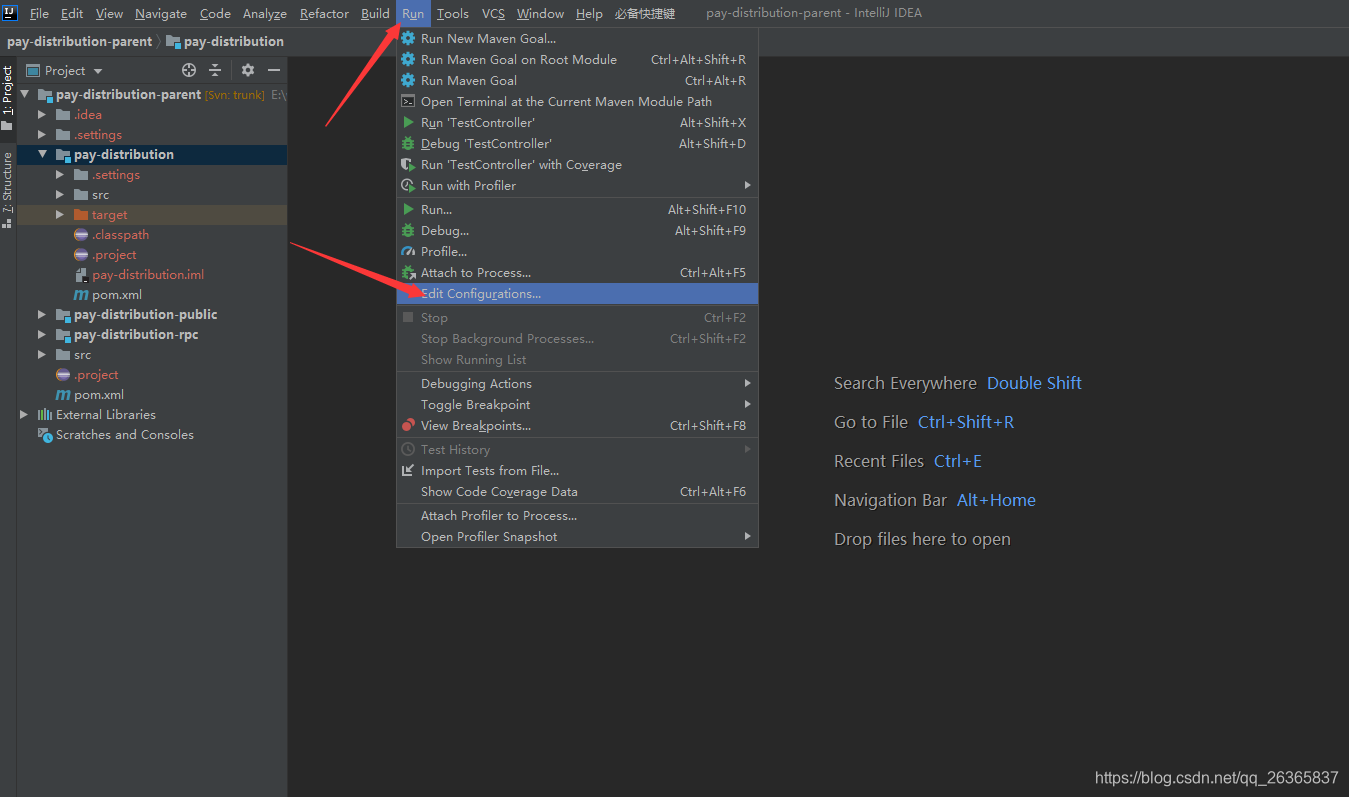
Task: Collapse the pay-distribution-parent root arrow
Action: [24, 94]
